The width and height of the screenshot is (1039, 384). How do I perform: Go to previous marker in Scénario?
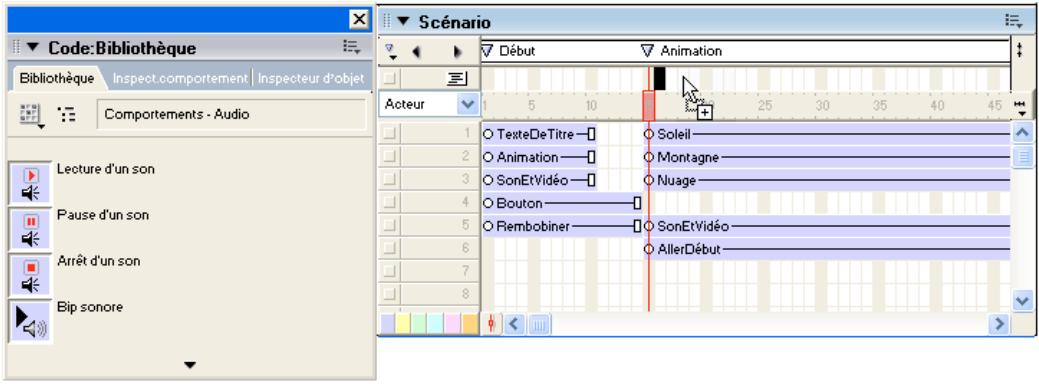[x=416, y=52]
